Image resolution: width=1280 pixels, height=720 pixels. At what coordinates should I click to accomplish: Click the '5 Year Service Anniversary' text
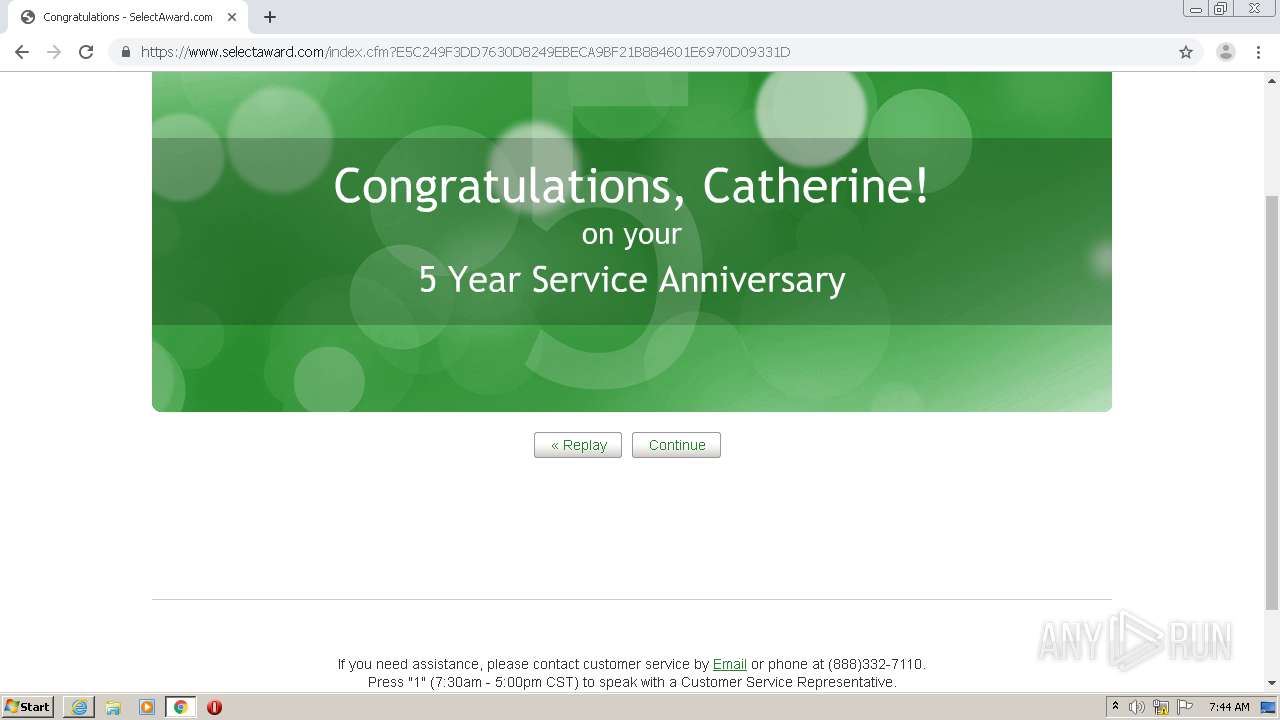(x=632, y=279)
